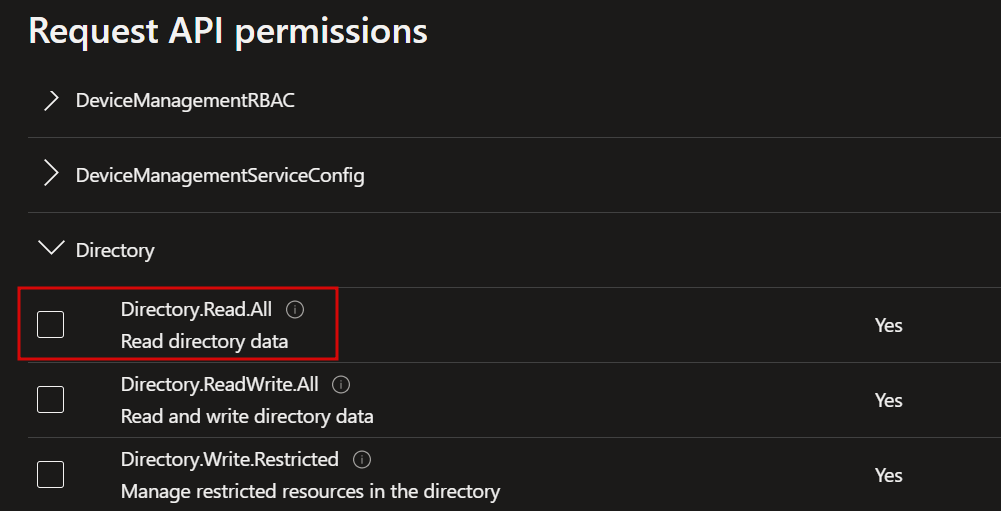Click the 'Read directory data' description
Screen dimensions: 1001x511
204,342
